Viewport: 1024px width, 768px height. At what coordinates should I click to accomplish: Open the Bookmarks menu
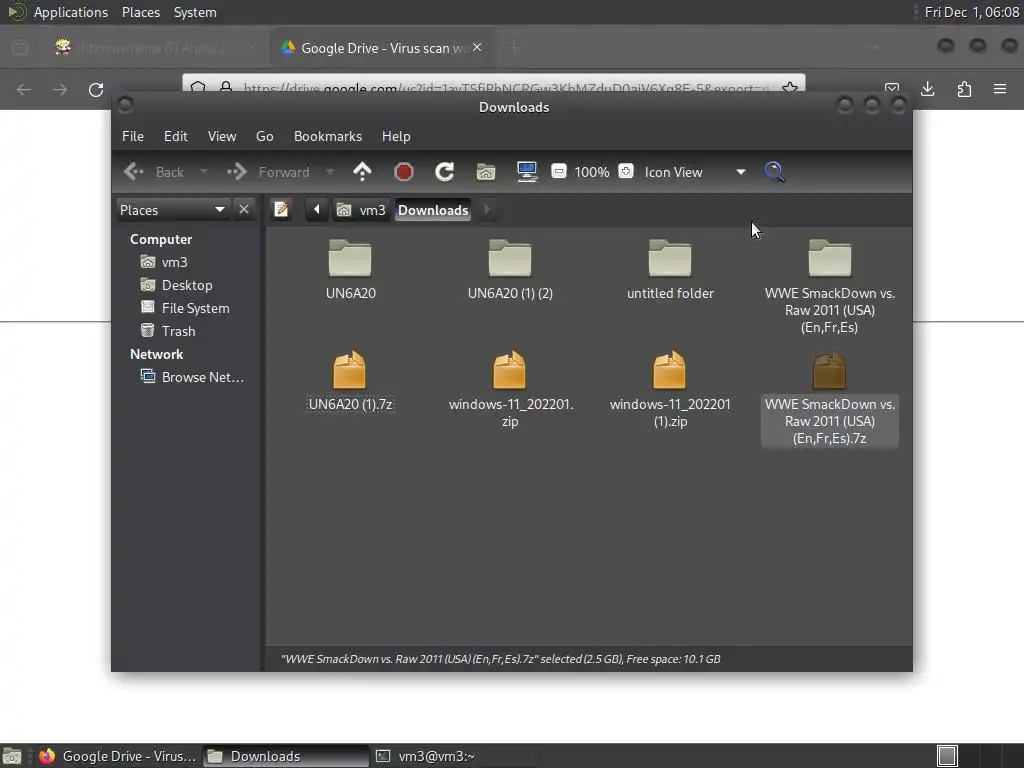328,136
